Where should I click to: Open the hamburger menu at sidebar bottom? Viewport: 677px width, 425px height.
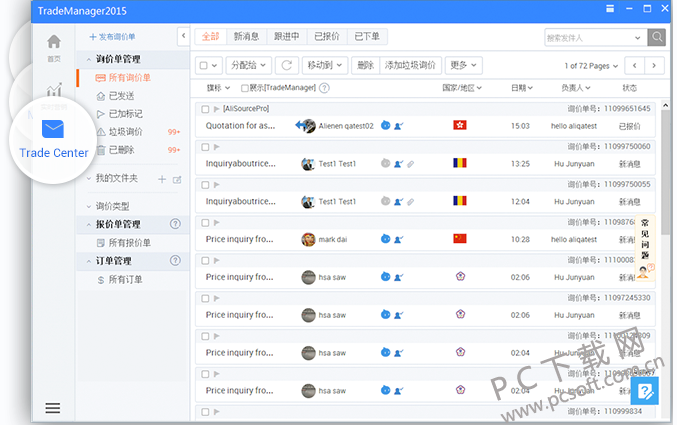[x=53, y=408]
